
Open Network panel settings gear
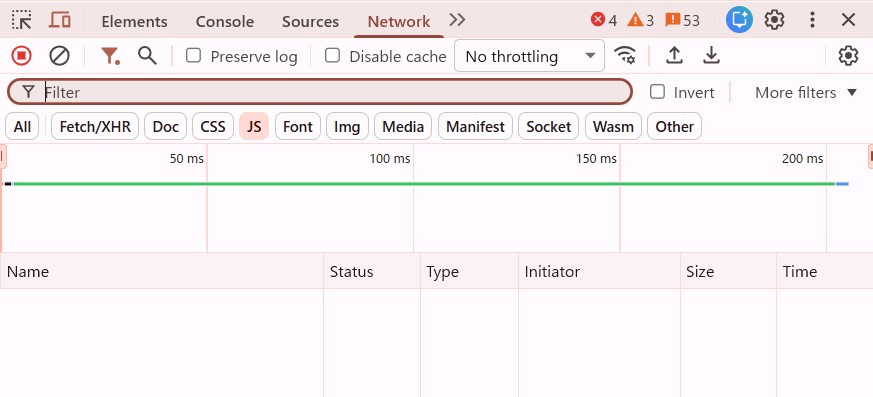click(x=848, y=56)
